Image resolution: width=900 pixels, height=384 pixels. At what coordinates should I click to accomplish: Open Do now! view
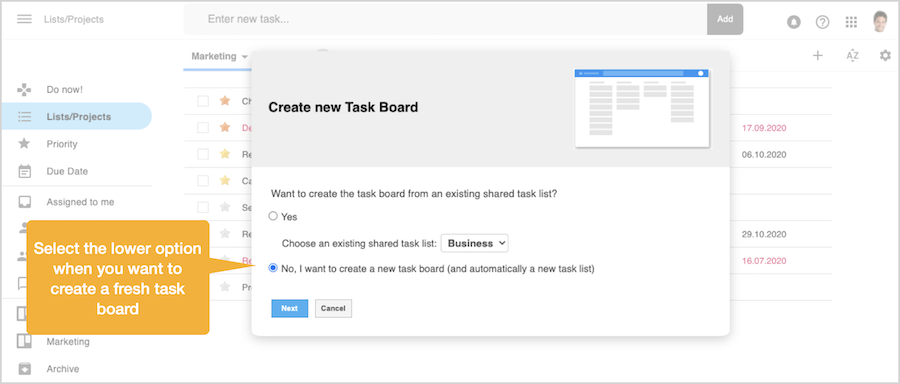pyautogui.click(x=64, y=90)
